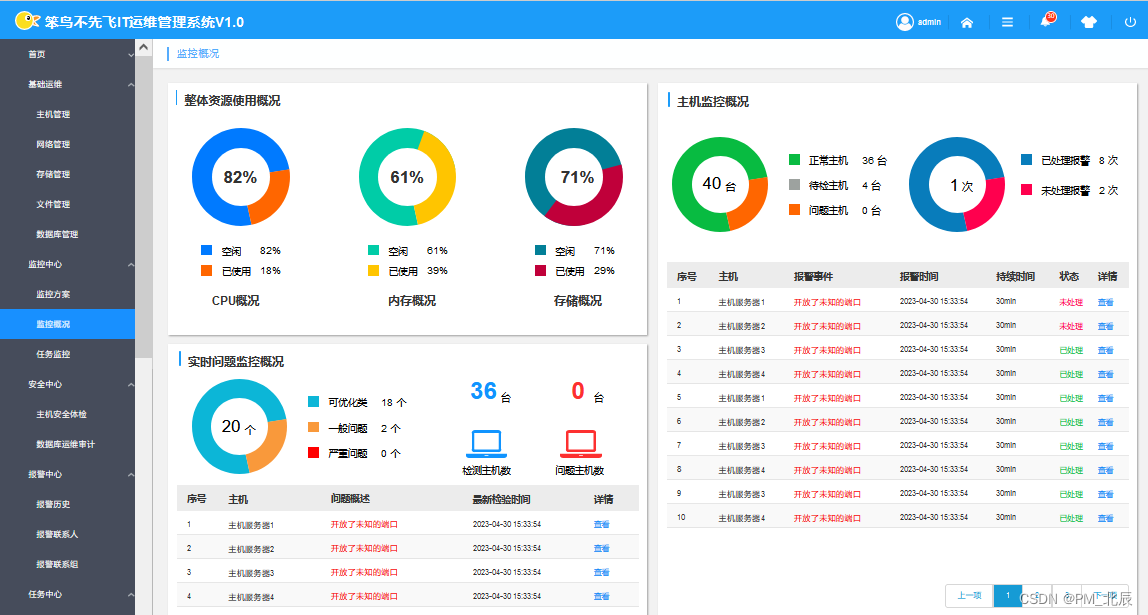Open notifications bell icon
This screenshot has height=615, width=1148.
1046,21
